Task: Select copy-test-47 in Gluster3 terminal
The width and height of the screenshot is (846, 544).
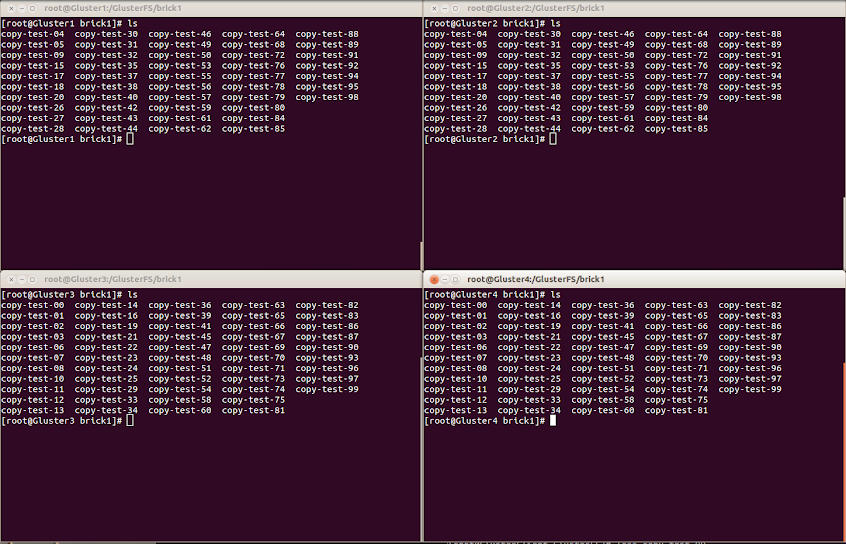Action: [x=180, y=348]
